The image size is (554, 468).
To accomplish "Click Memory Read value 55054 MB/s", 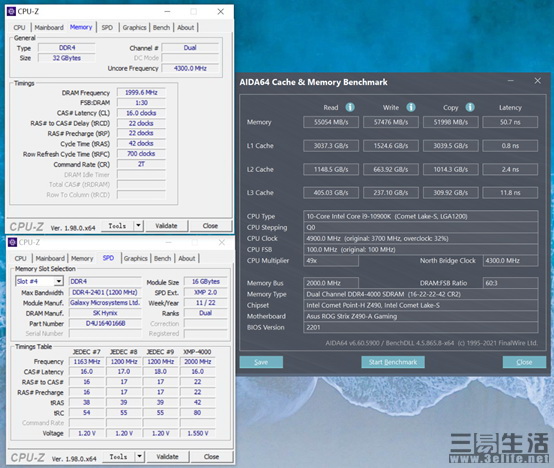I will pyautogui.click(x=331, y=122).
